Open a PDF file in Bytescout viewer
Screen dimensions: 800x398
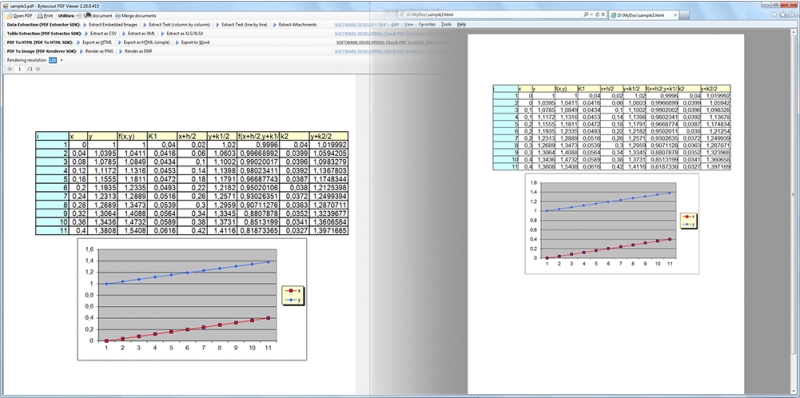point(20,16)
